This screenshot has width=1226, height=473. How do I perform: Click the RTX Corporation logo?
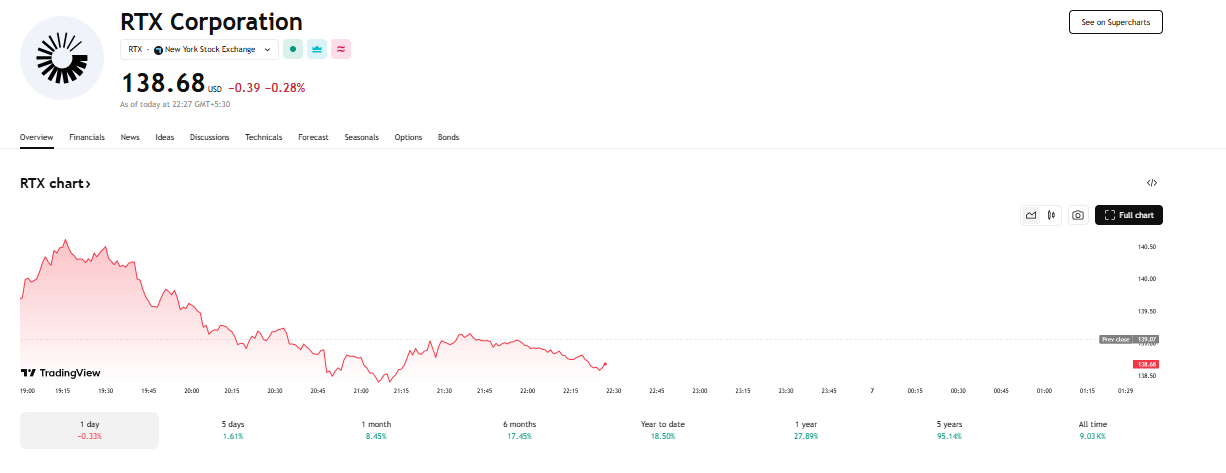tap(62, 58)
